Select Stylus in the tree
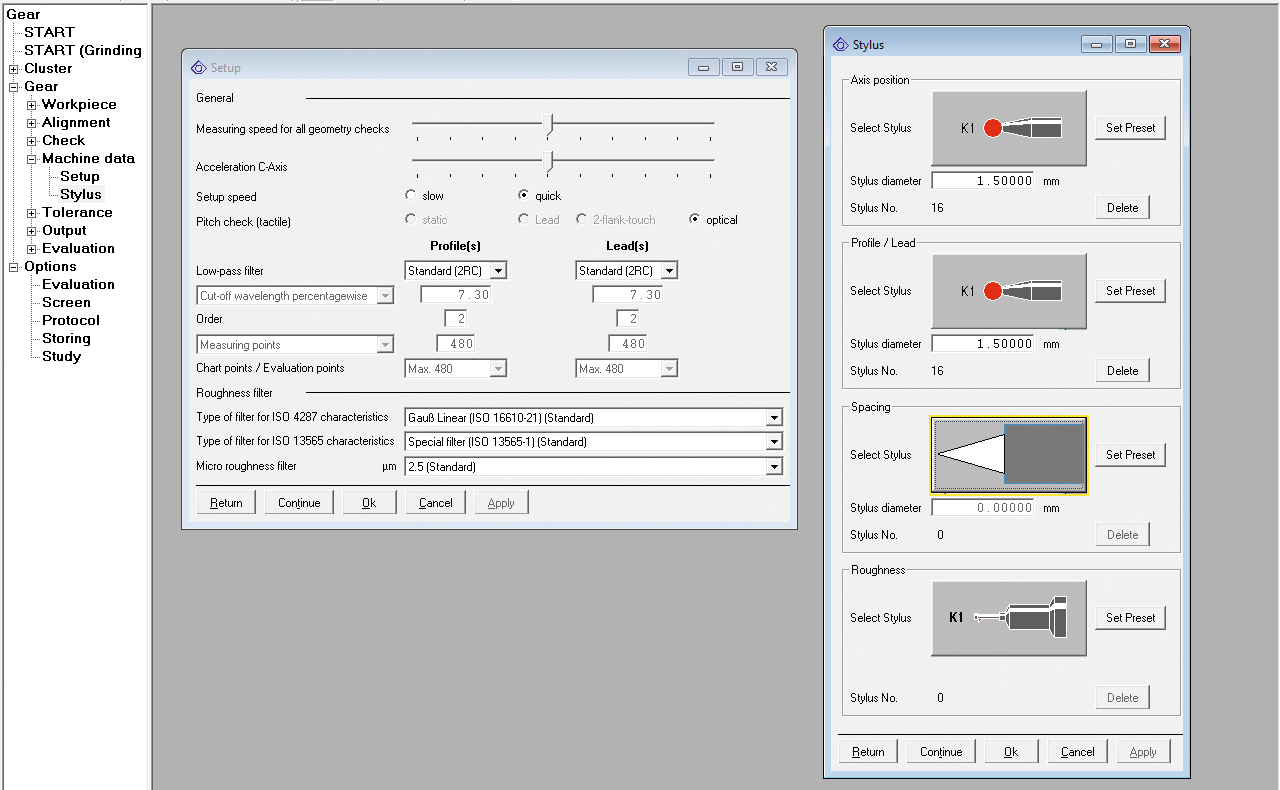This screenshot has height=790, width=1280. (x=81, y=194)
